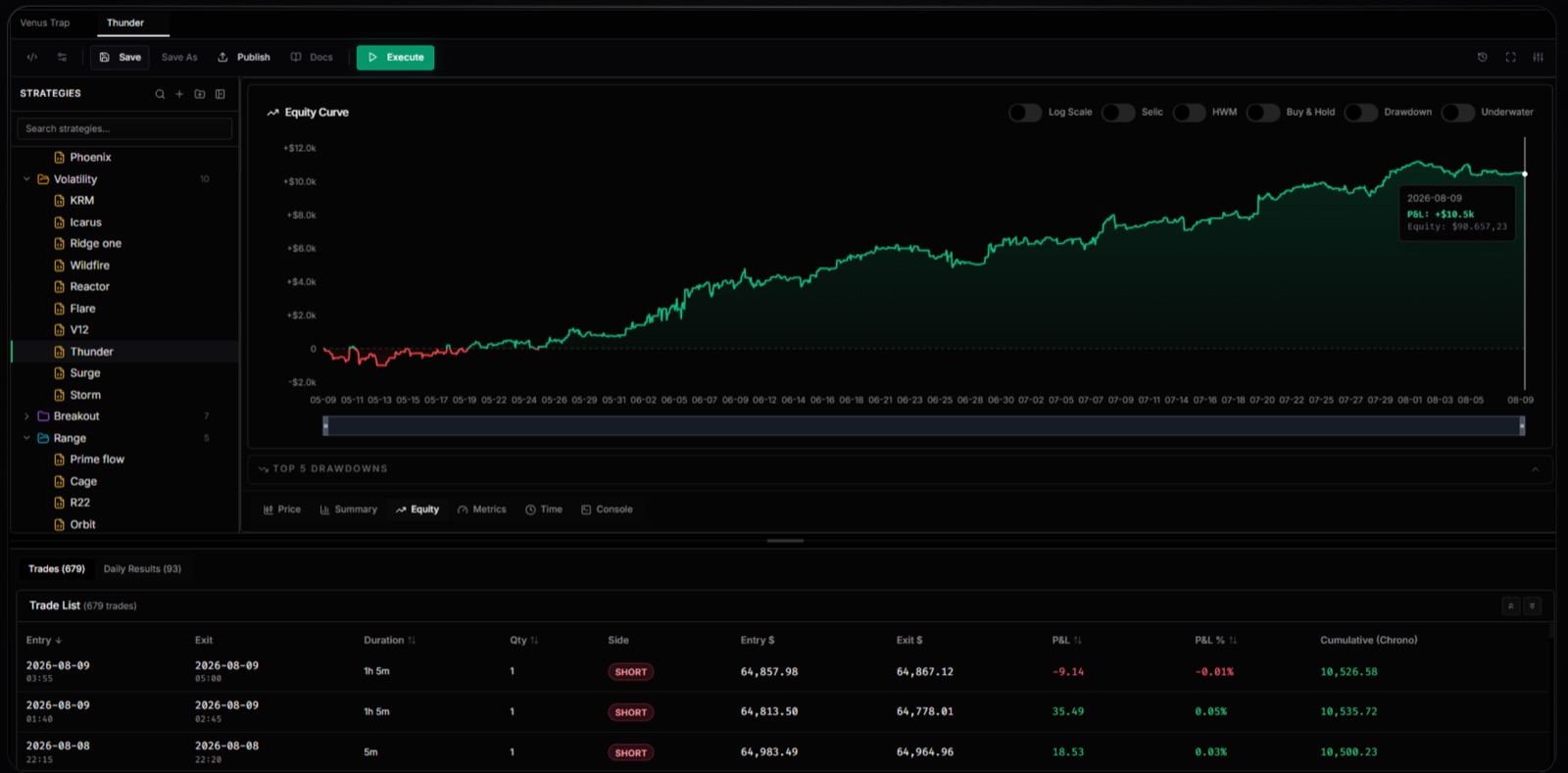Click the Icarus strategy file icon
The width and height of the screenshot is (1568, 773).
pyautogui.click(x=60, y=222)
